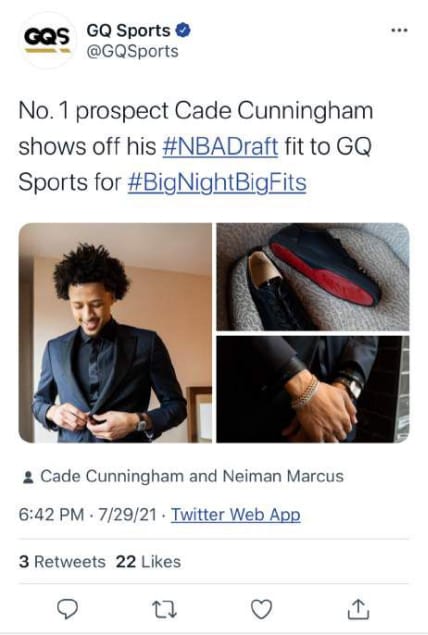Viewport: 428px width, 635px height.
Task: Like the tweet with the heart icon
Action: coord(262,609)
